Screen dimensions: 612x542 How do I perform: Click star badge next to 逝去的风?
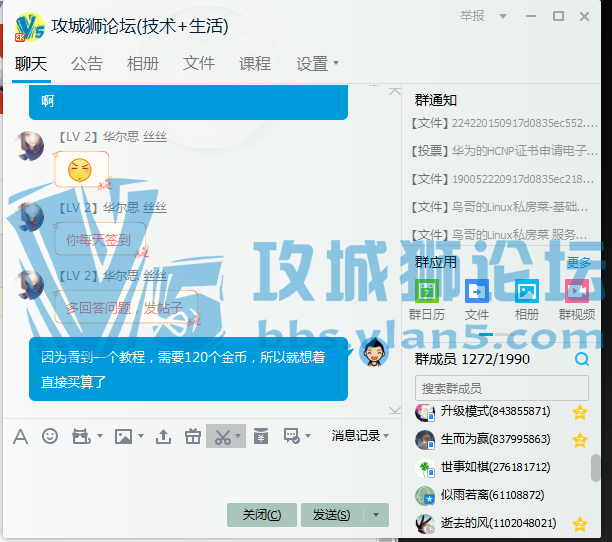point(580,524)
